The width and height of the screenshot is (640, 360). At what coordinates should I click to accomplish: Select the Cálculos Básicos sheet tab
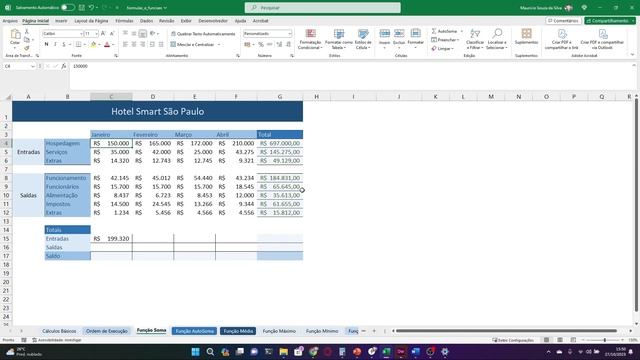click(59, 331)
